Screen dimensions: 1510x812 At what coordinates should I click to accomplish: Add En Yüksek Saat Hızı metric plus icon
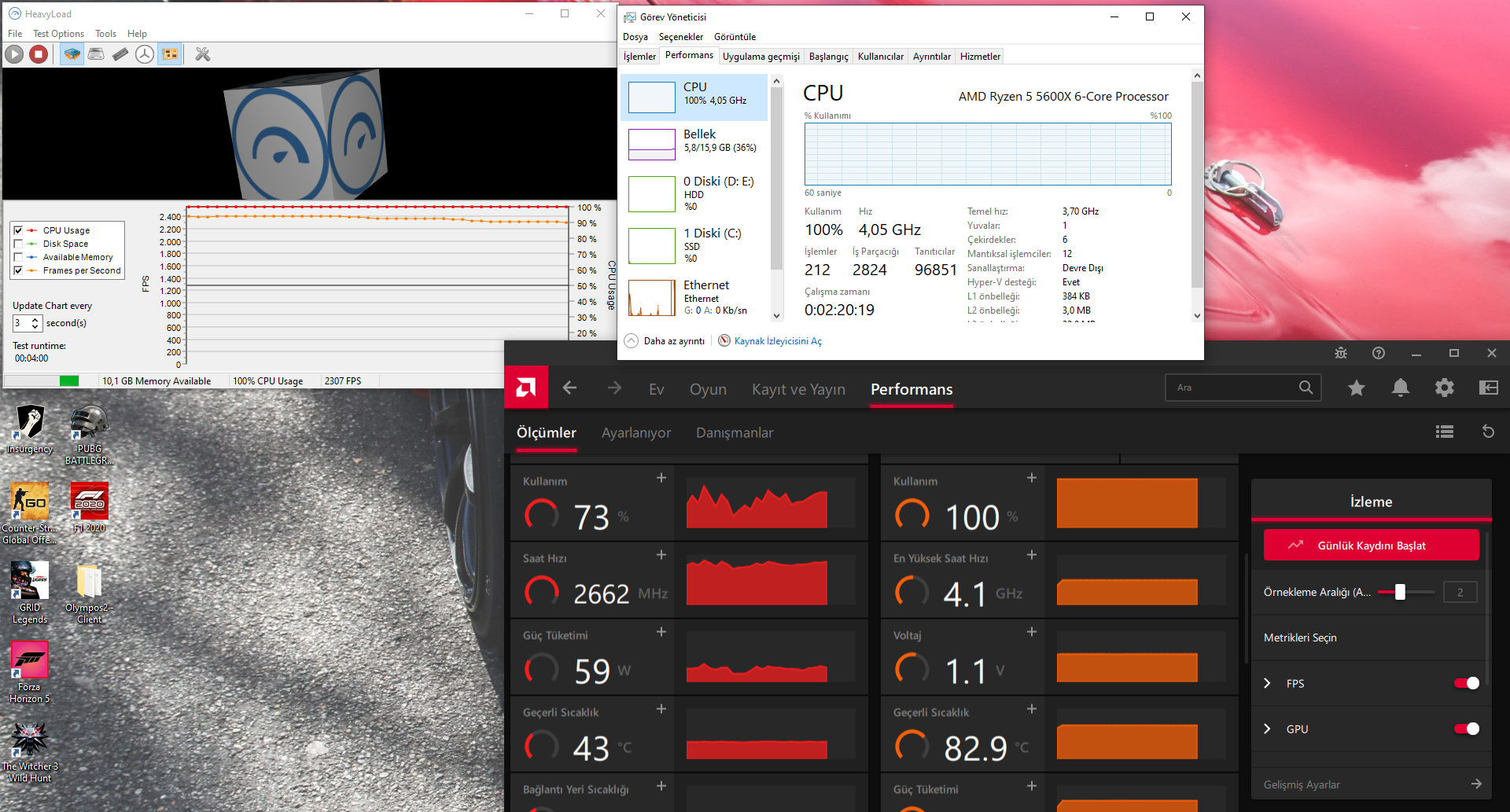1032,555
